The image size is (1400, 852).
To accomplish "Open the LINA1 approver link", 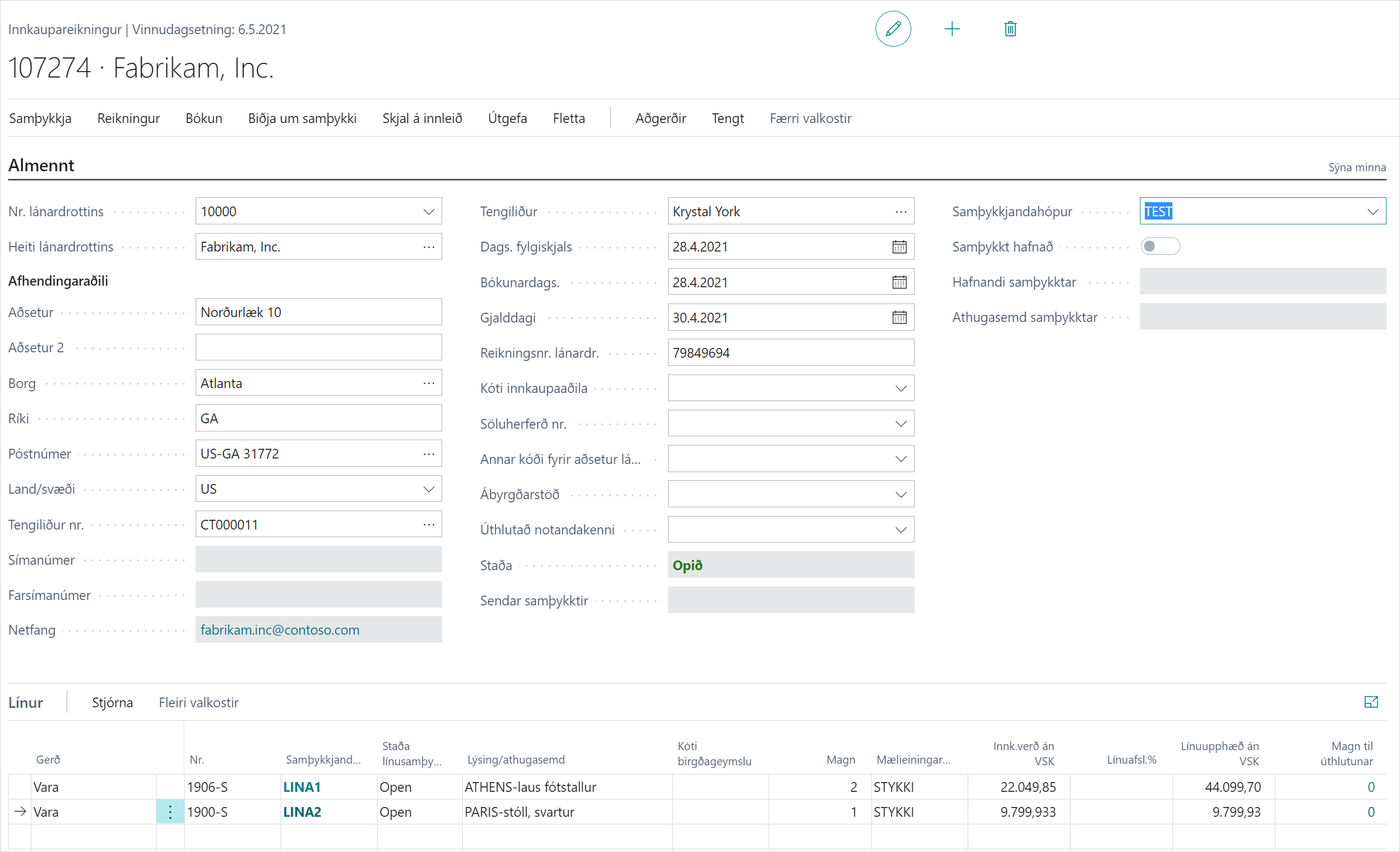I will (x=302, y=786).
